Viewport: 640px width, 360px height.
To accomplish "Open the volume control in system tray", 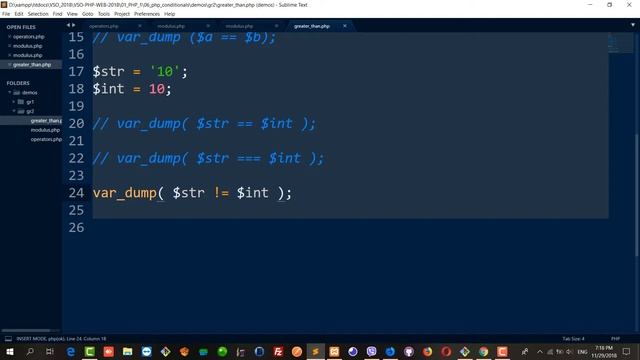I will coord(569,351).
